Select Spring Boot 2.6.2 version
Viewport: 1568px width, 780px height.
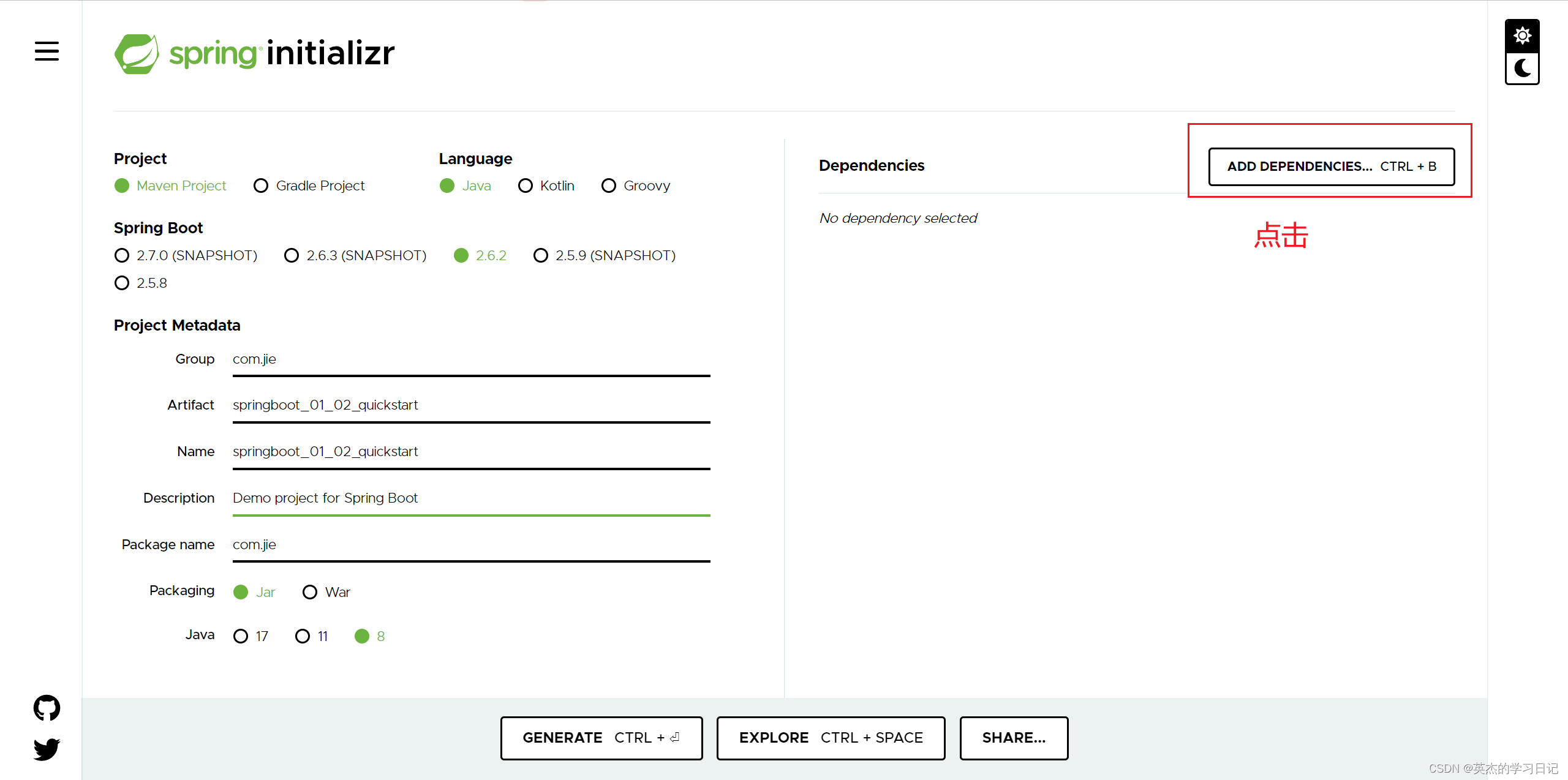[x=480, y=255]
